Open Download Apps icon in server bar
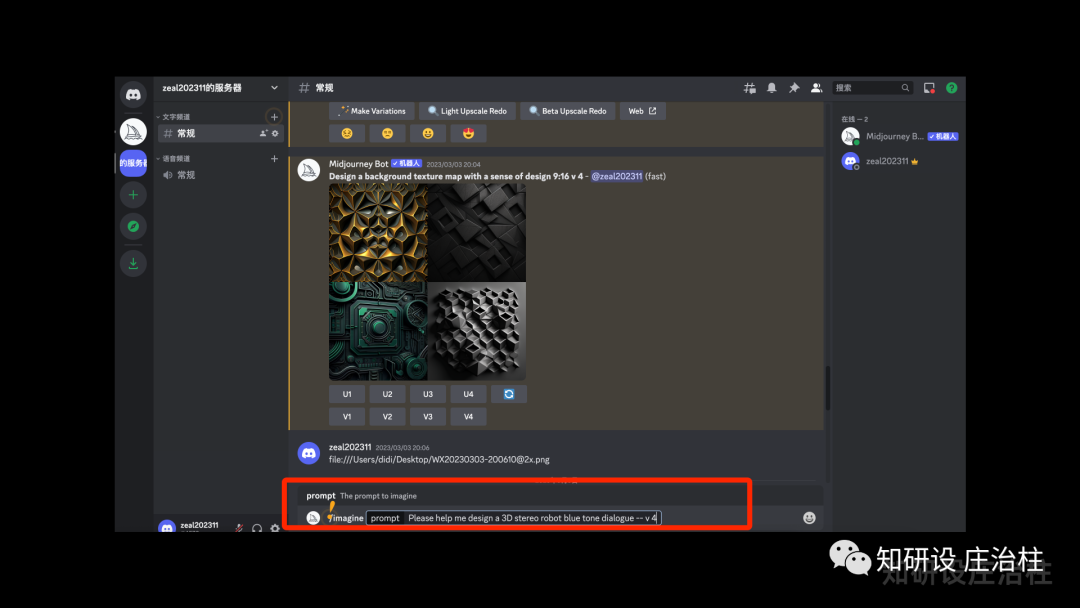 coord(133,263)
